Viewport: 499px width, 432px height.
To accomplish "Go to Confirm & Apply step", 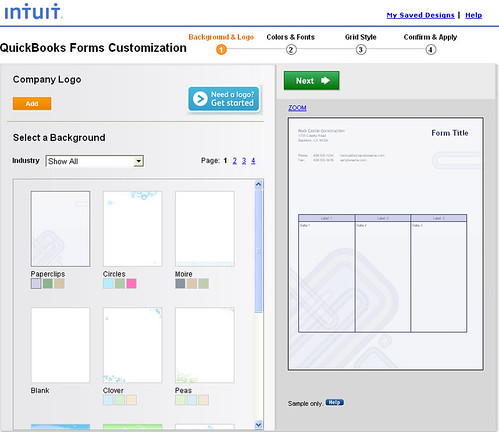I will 430,37.
